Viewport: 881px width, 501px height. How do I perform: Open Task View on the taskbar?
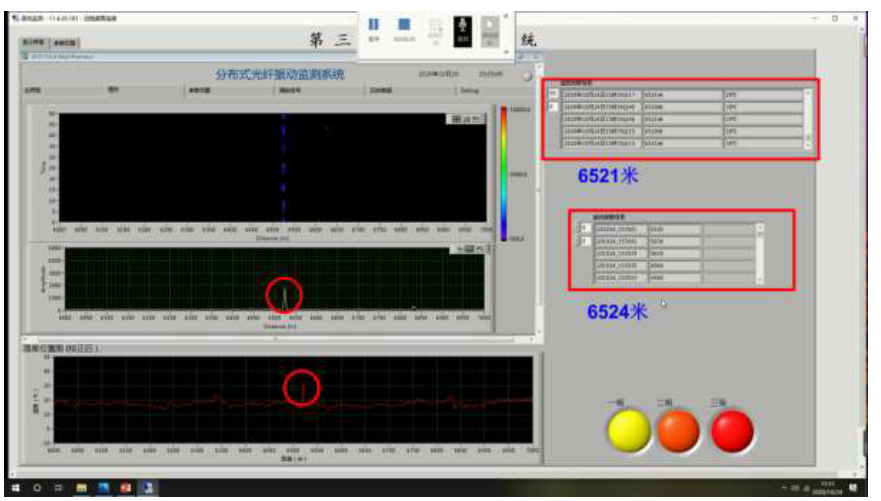[x=58, y=488]
